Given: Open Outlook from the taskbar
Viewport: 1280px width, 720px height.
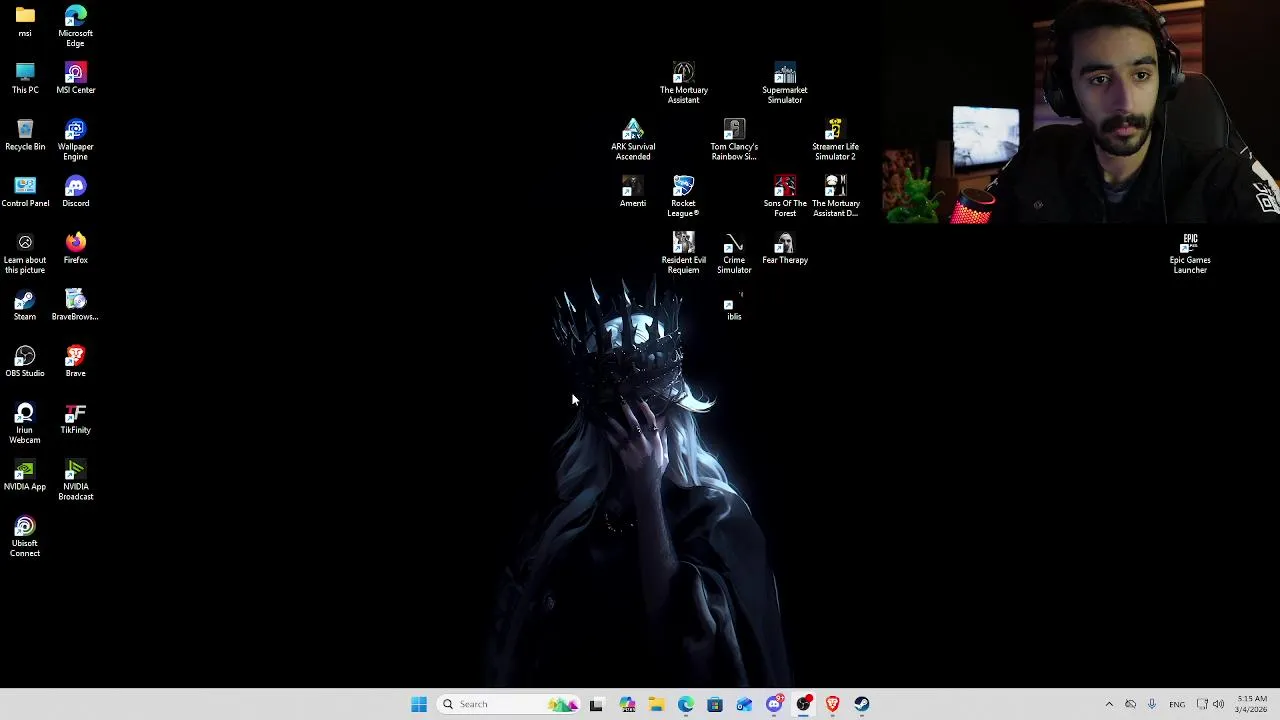Looking at the screenshot, I should pos(744,704).
